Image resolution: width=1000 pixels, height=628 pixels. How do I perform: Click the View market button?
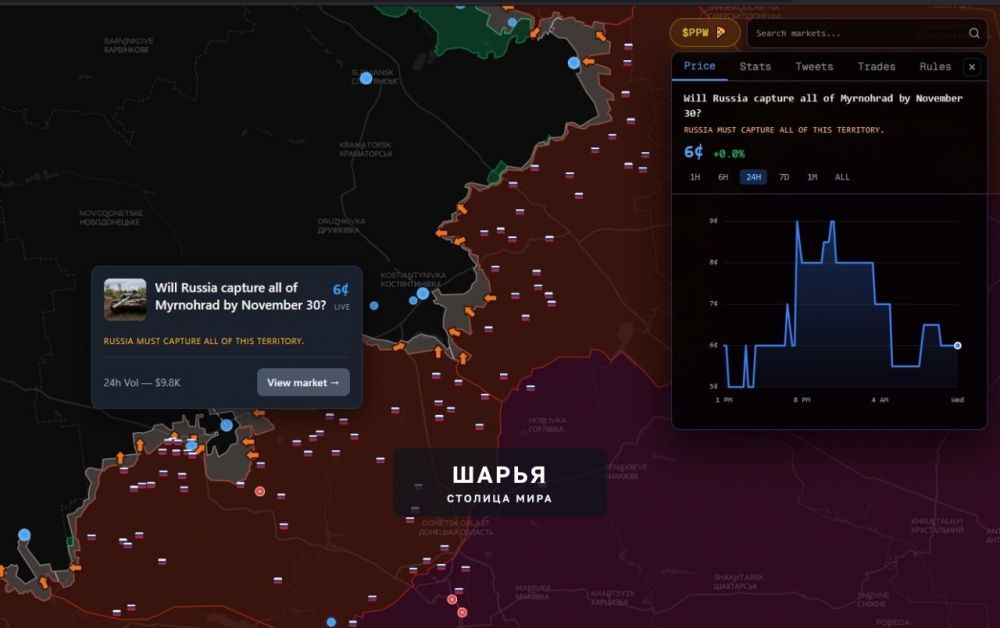(303, 383)
